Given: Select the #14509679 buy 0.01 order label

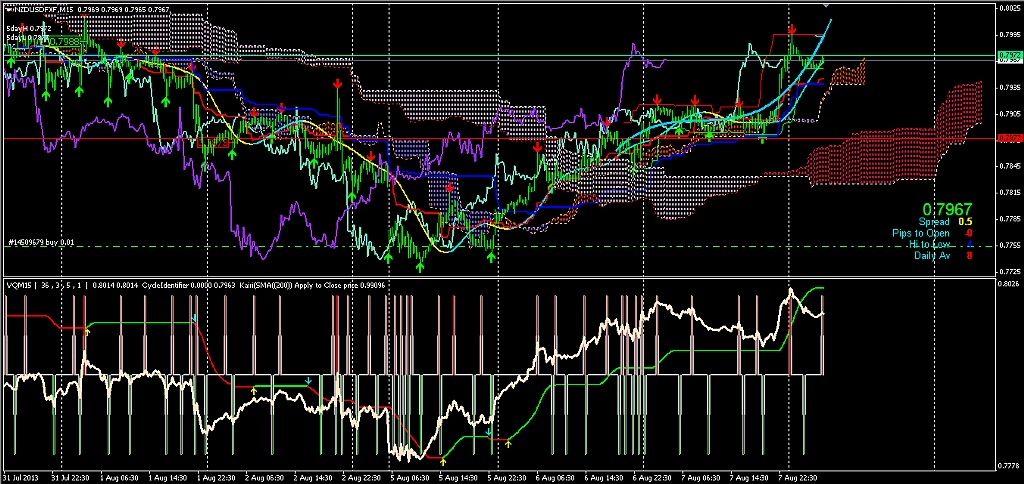Looking at the screenshot, I should (x=40, y=242).
